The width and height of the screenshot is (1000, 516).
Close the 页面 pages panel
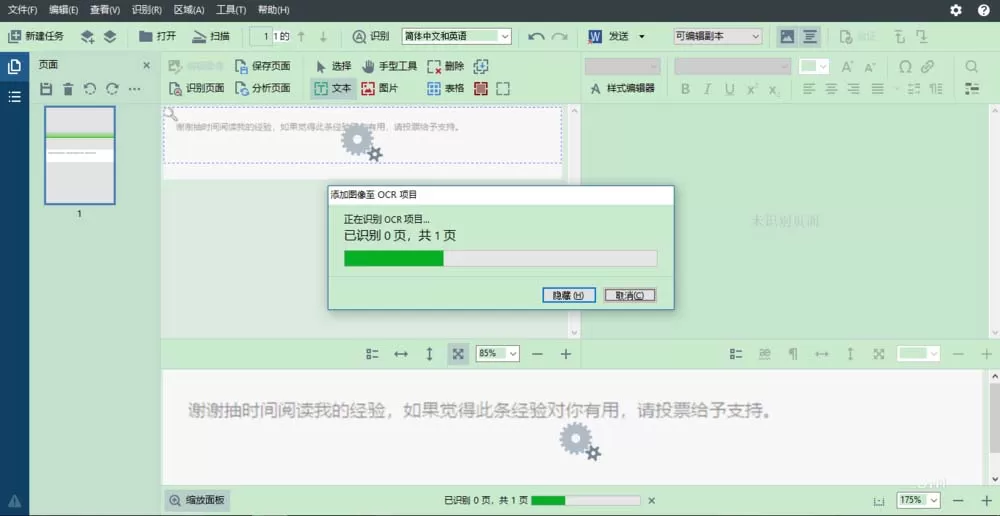147,65
